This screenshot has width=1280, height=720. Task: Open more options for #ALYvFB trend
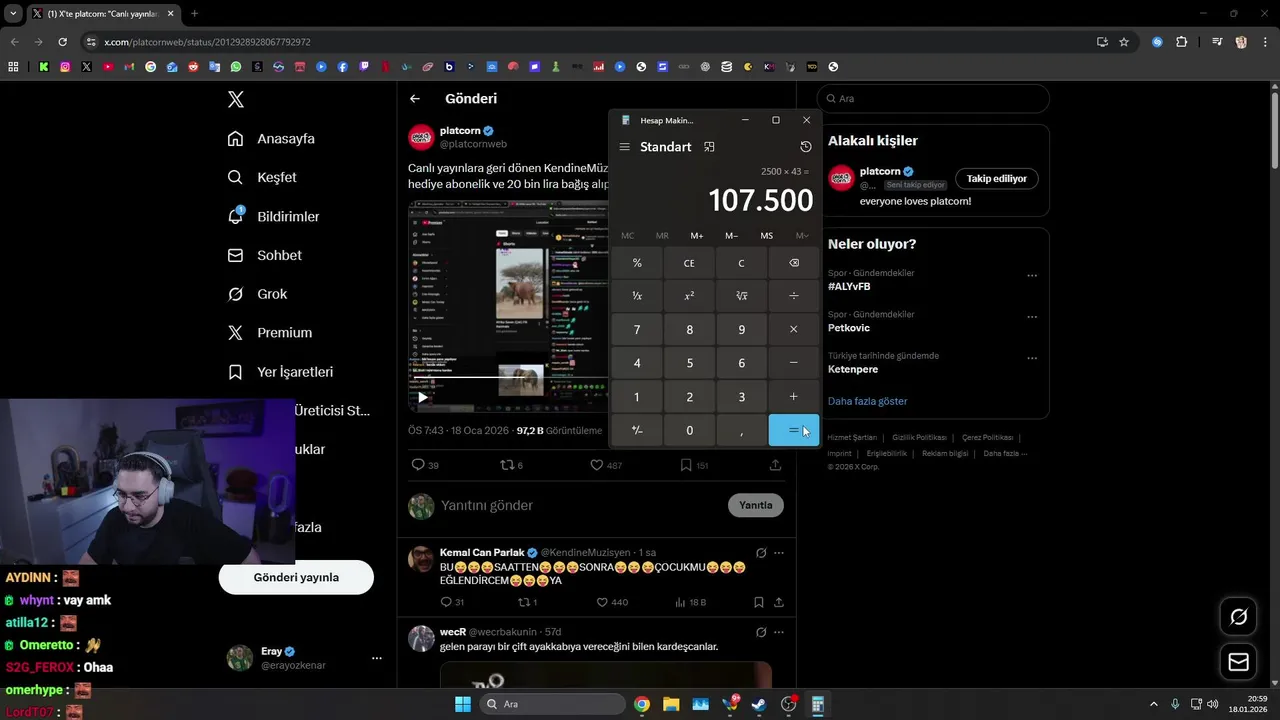coord(1032,276)
